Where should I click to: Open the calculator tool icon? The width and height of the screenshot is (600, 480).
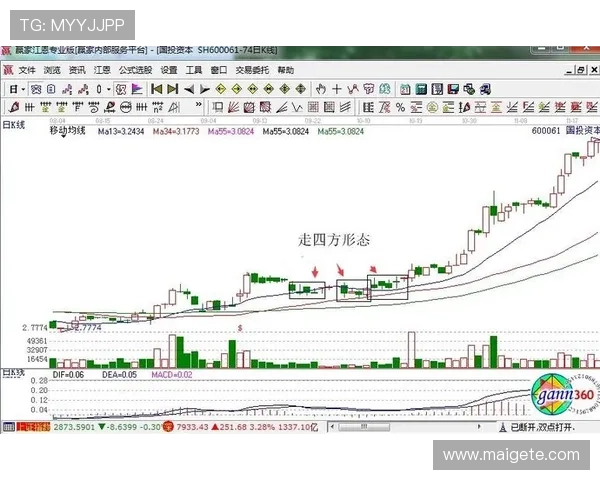point(421,90)
